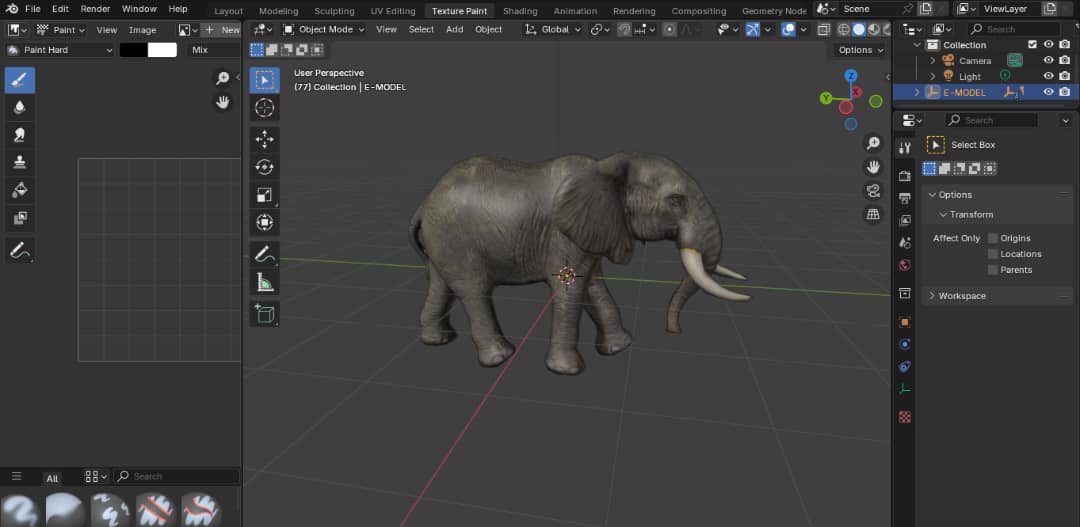Switch perspective/orthographic with grid gizmo
Viewport: 1080px width, 527px height.
click(x=873, y=214)
